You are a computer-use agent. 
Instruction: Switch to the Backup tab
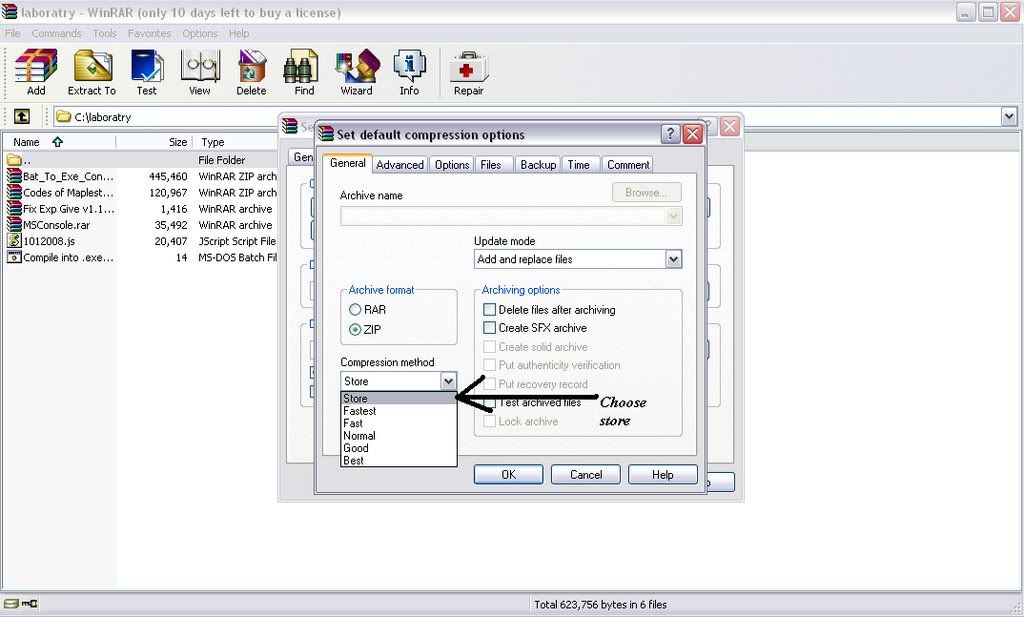tap(538, 165)
